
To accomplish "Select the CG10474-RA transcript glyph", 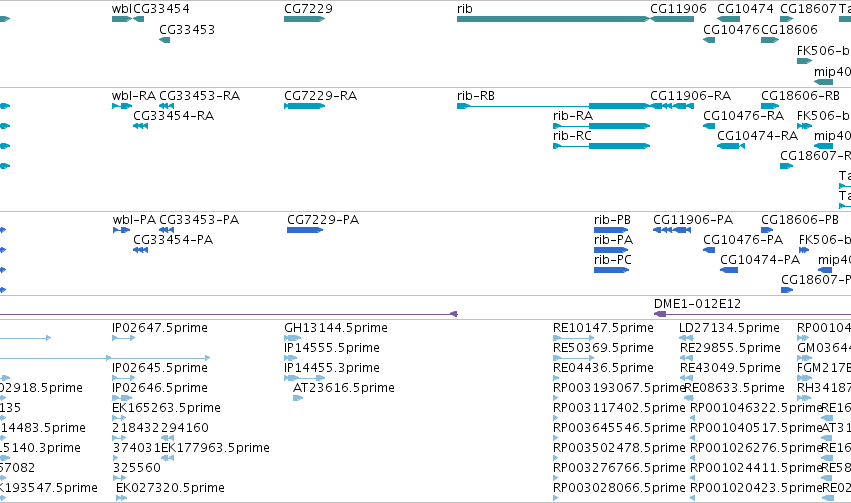I will (x=731, y=146).
